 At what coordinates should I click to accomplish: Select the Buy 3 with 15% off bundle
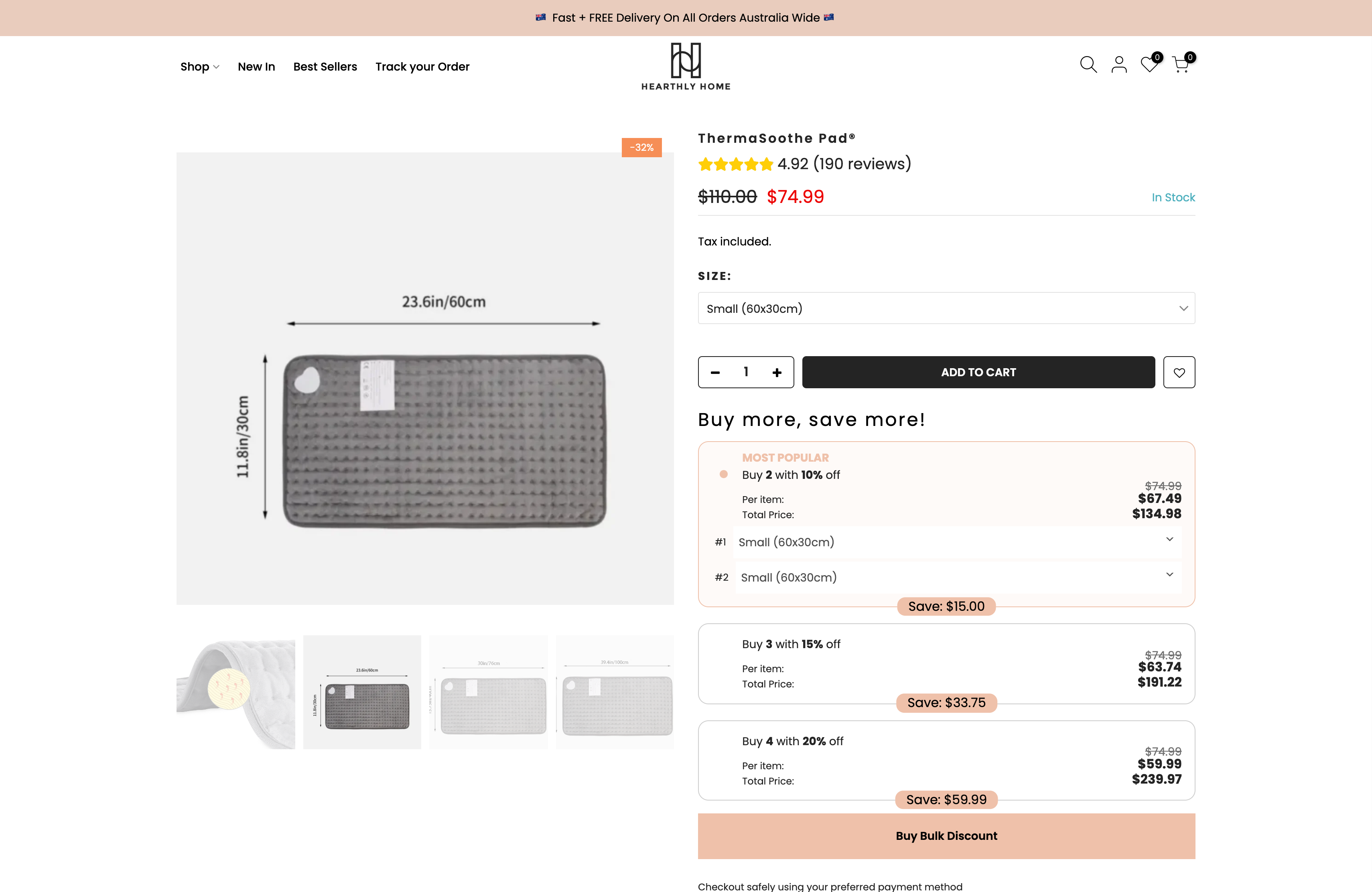[946, 664]
